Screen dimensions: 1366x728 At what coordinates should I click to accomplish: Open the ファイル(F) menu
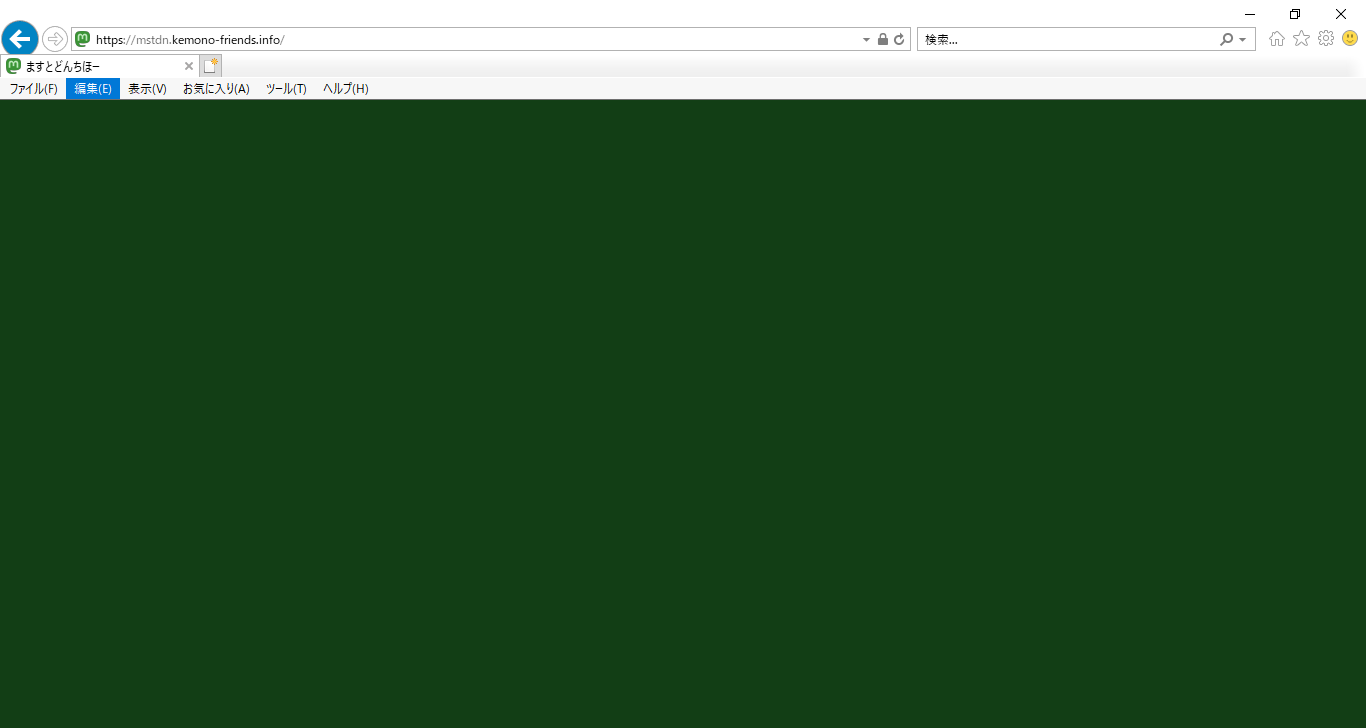(34, 89)
